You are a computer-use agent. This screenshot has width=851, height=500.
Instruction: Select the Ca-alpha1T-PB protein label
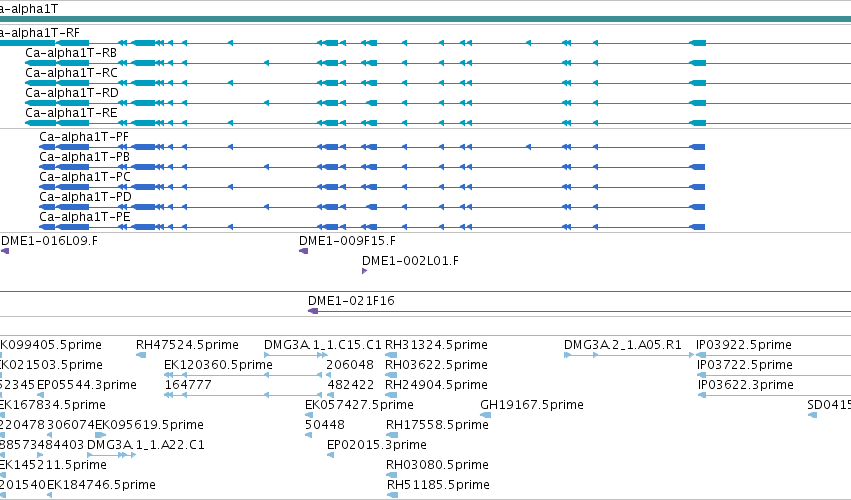[85, 157]
